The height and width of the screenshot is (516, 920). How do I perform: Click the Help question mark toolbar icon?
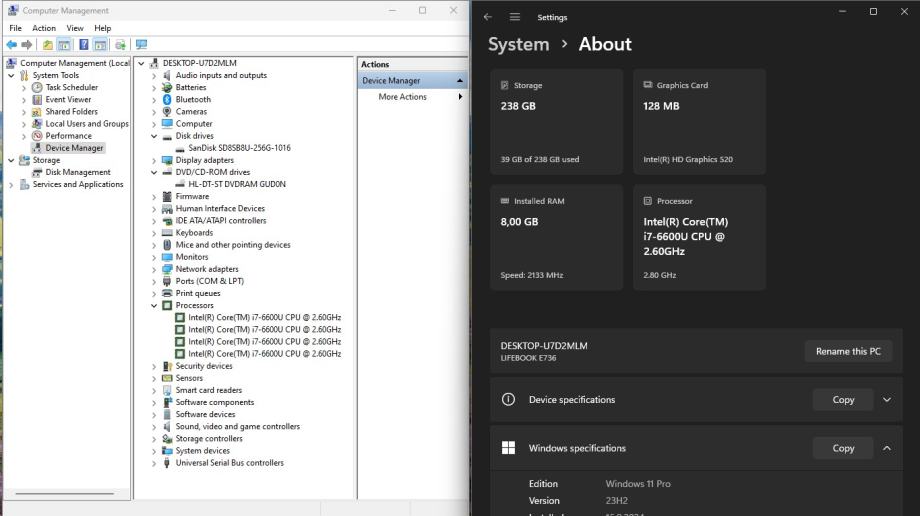84,45
